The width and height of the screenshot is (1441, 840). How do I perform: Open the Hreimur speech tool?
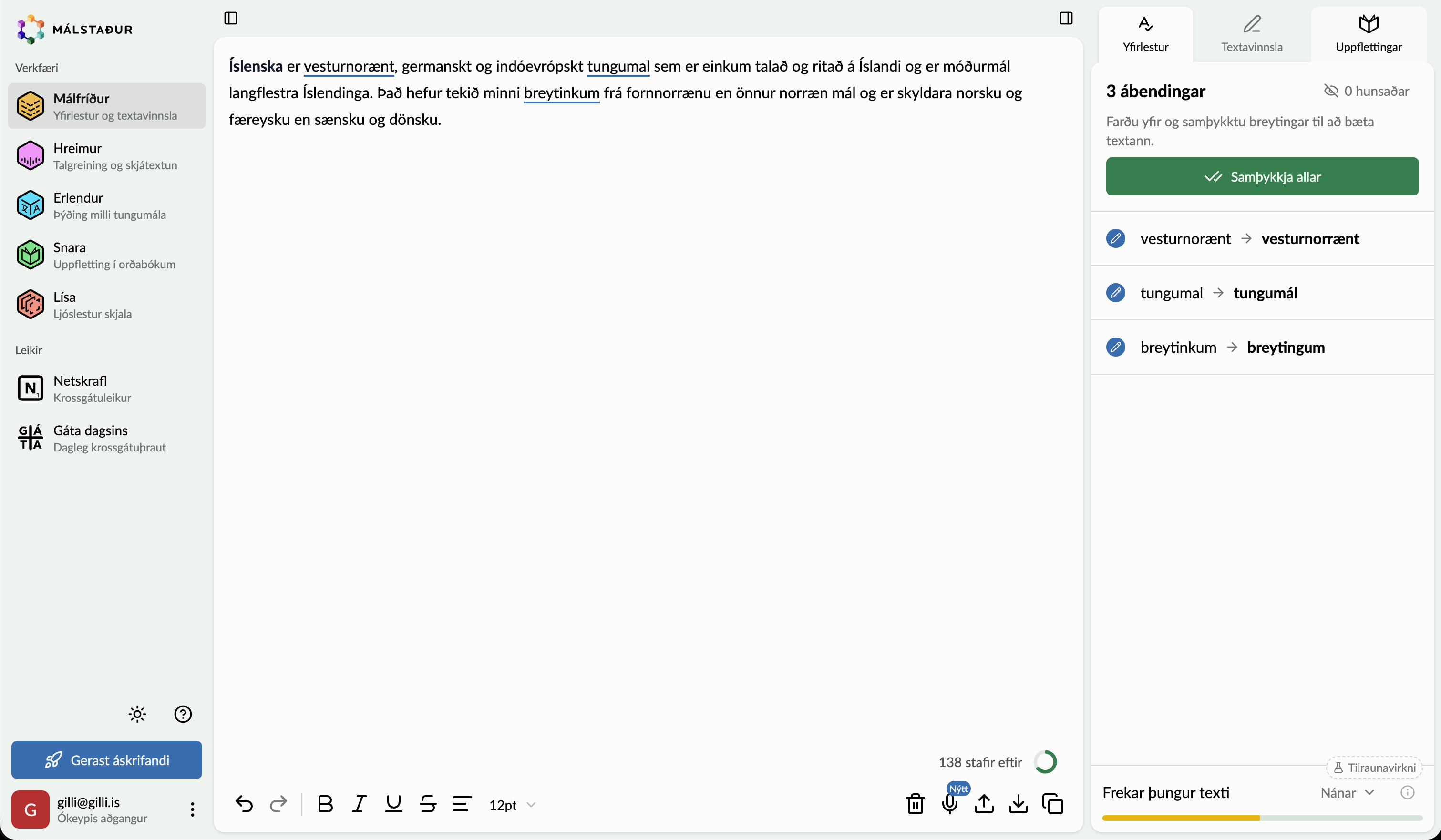pos(106,156)
